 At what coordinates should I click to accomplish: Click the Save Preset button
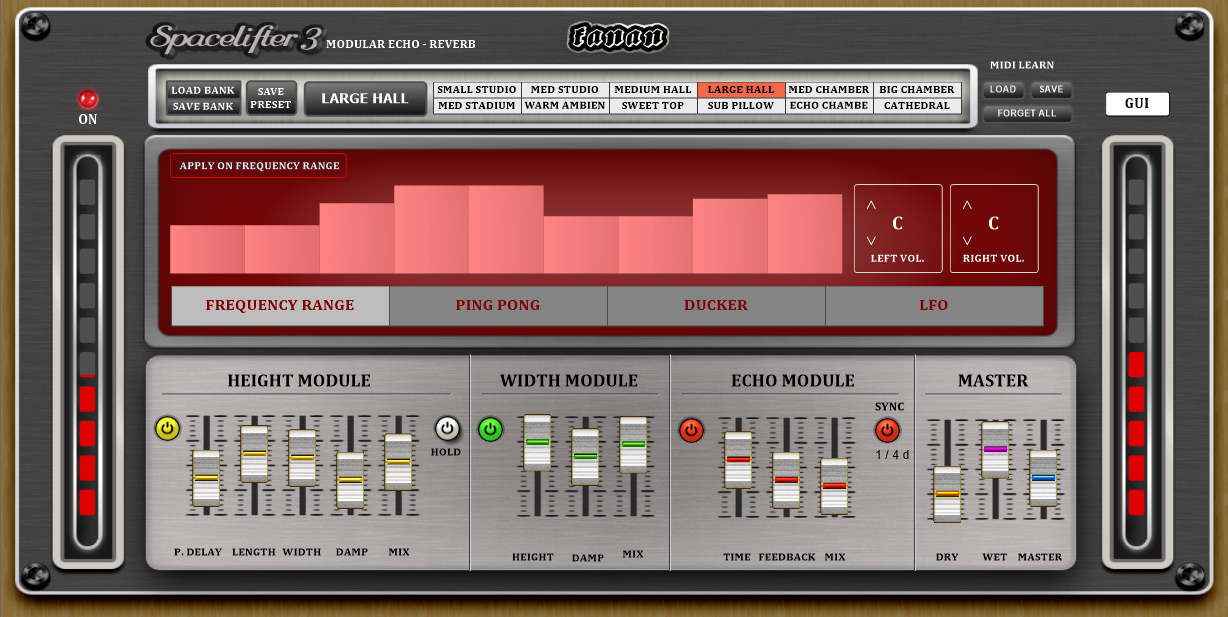[271, 98]
